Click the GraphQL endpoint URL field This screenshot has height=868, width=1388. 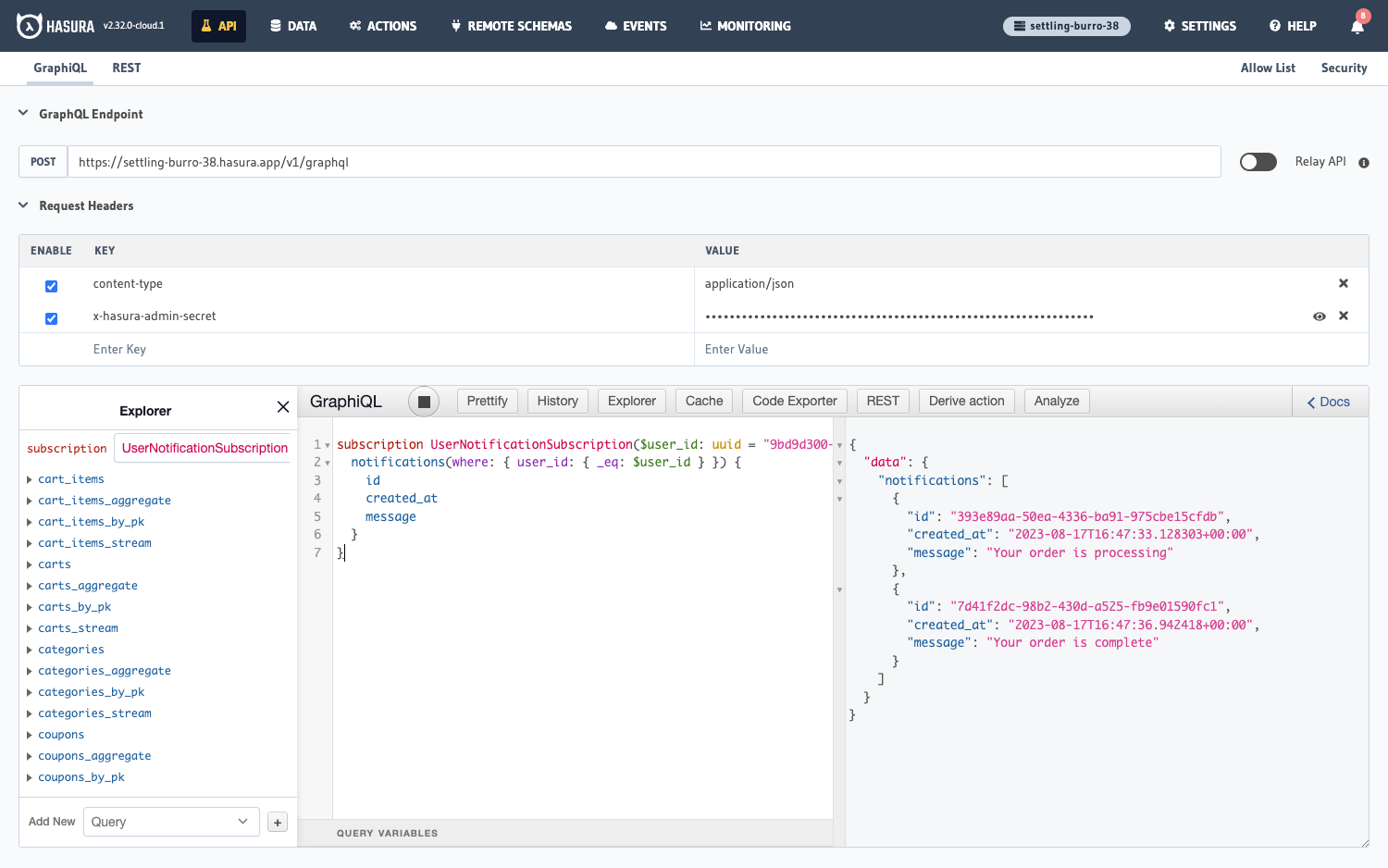point(370,161)
